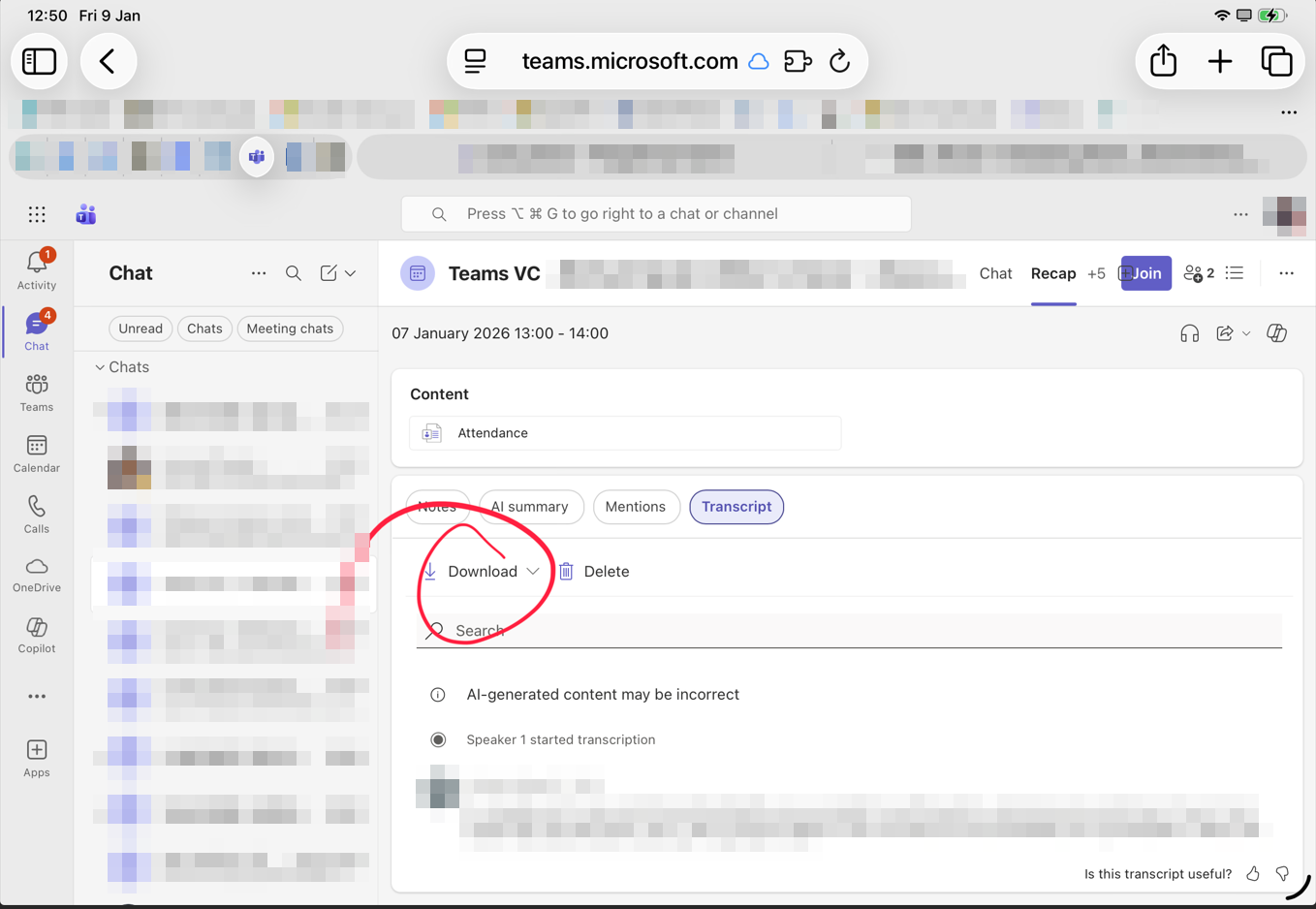Mark the transcript as useful (thumbs up)
The height and width of the screenshot is (909, 1316).
coord(1253,874)
